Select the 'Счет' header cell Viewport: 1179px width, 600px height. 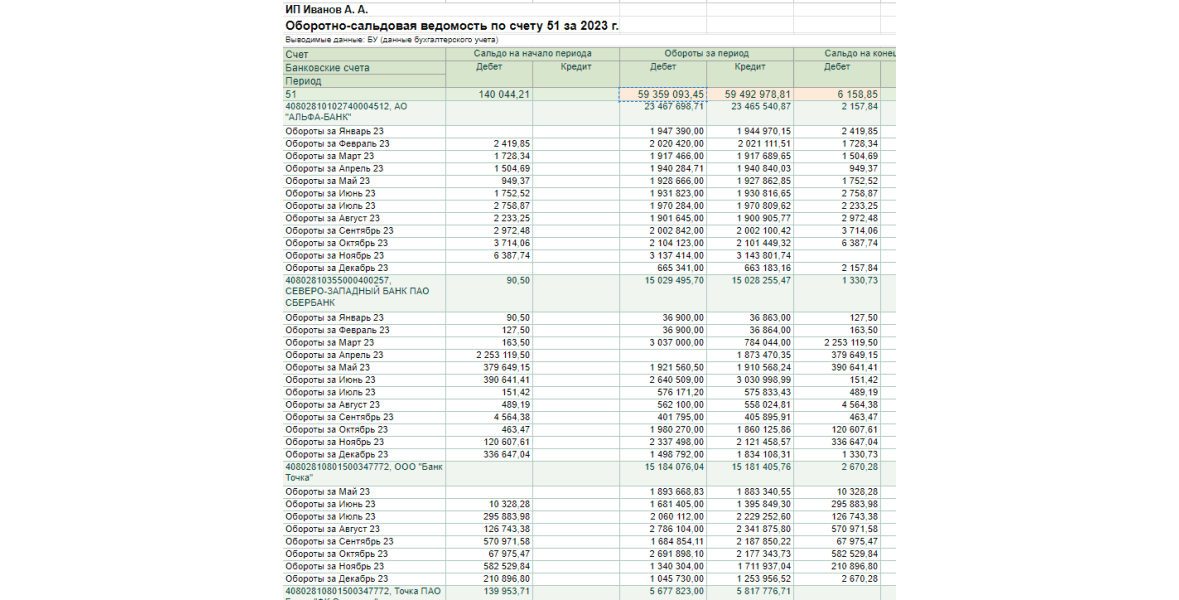tap(364, 54)
